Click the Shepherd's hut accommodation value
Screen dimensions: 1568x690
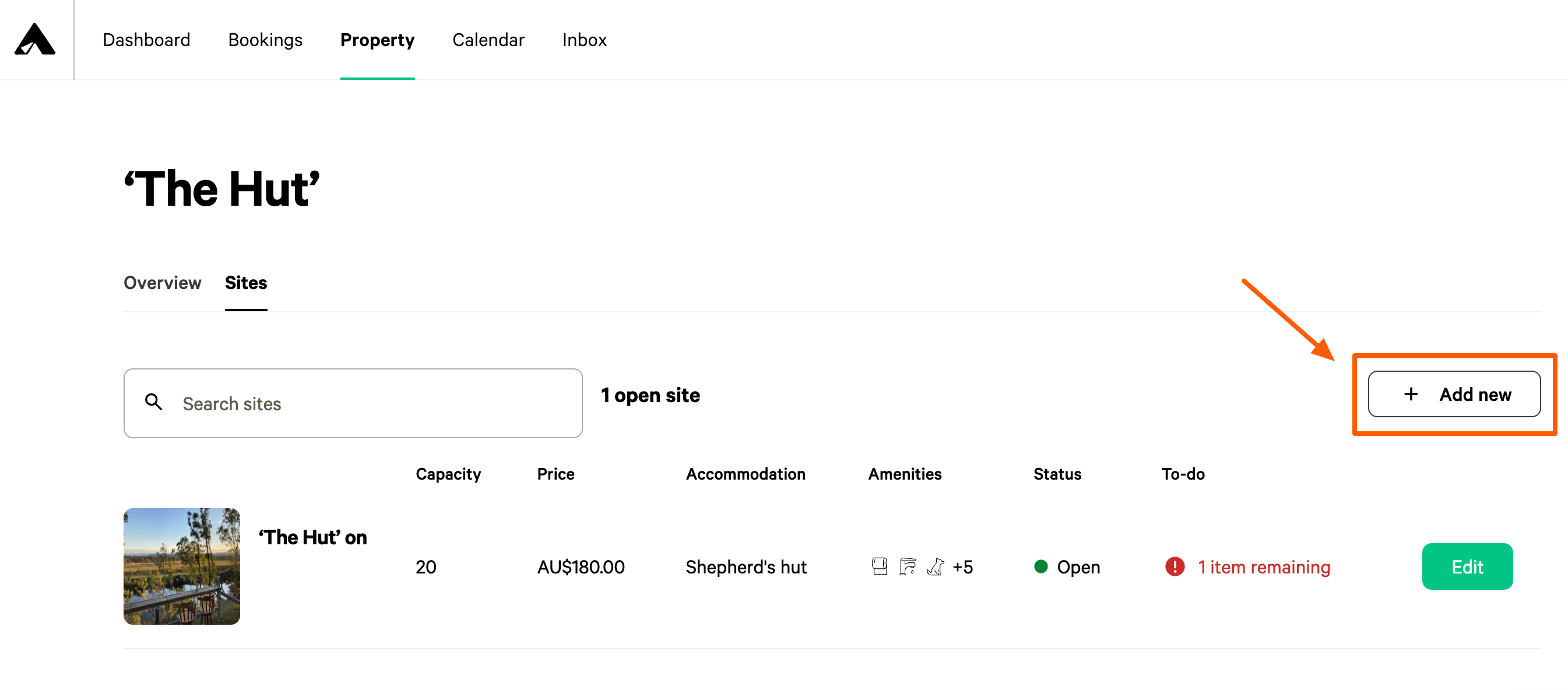746,566
